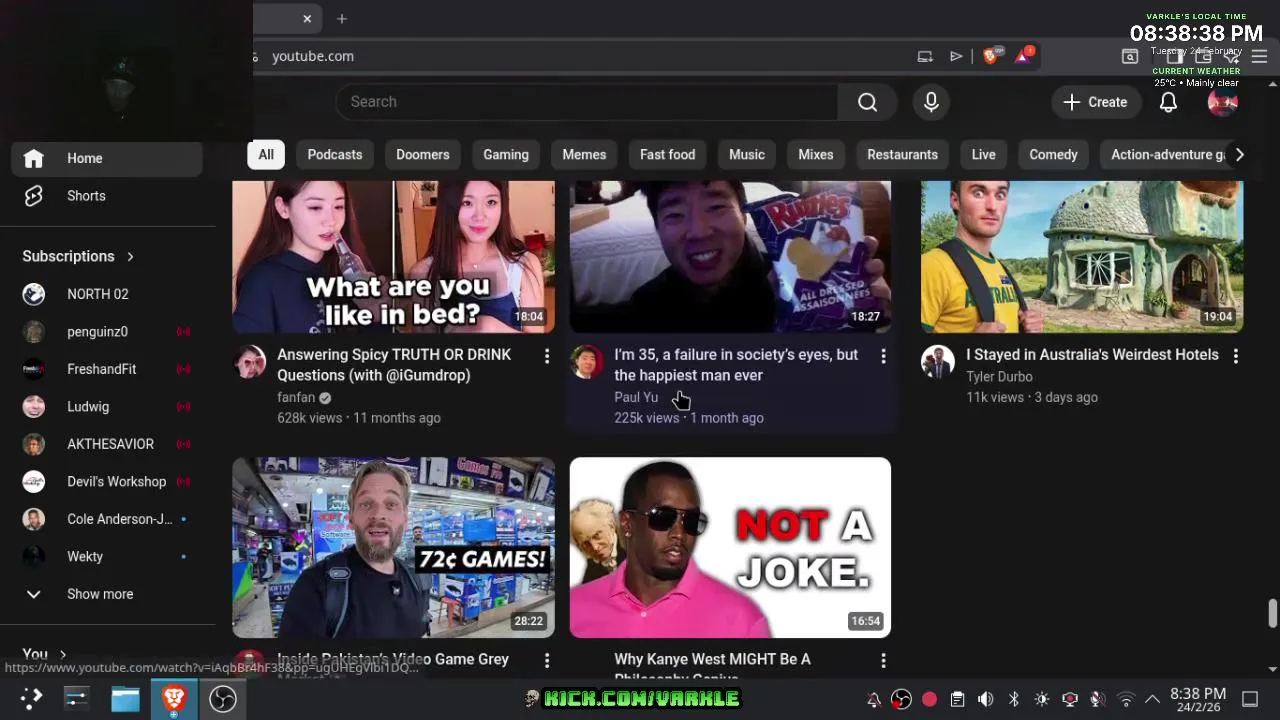
Task: Open Australia's Weirdest Hotels thumbnail
Action: (x=1082, y=257)
